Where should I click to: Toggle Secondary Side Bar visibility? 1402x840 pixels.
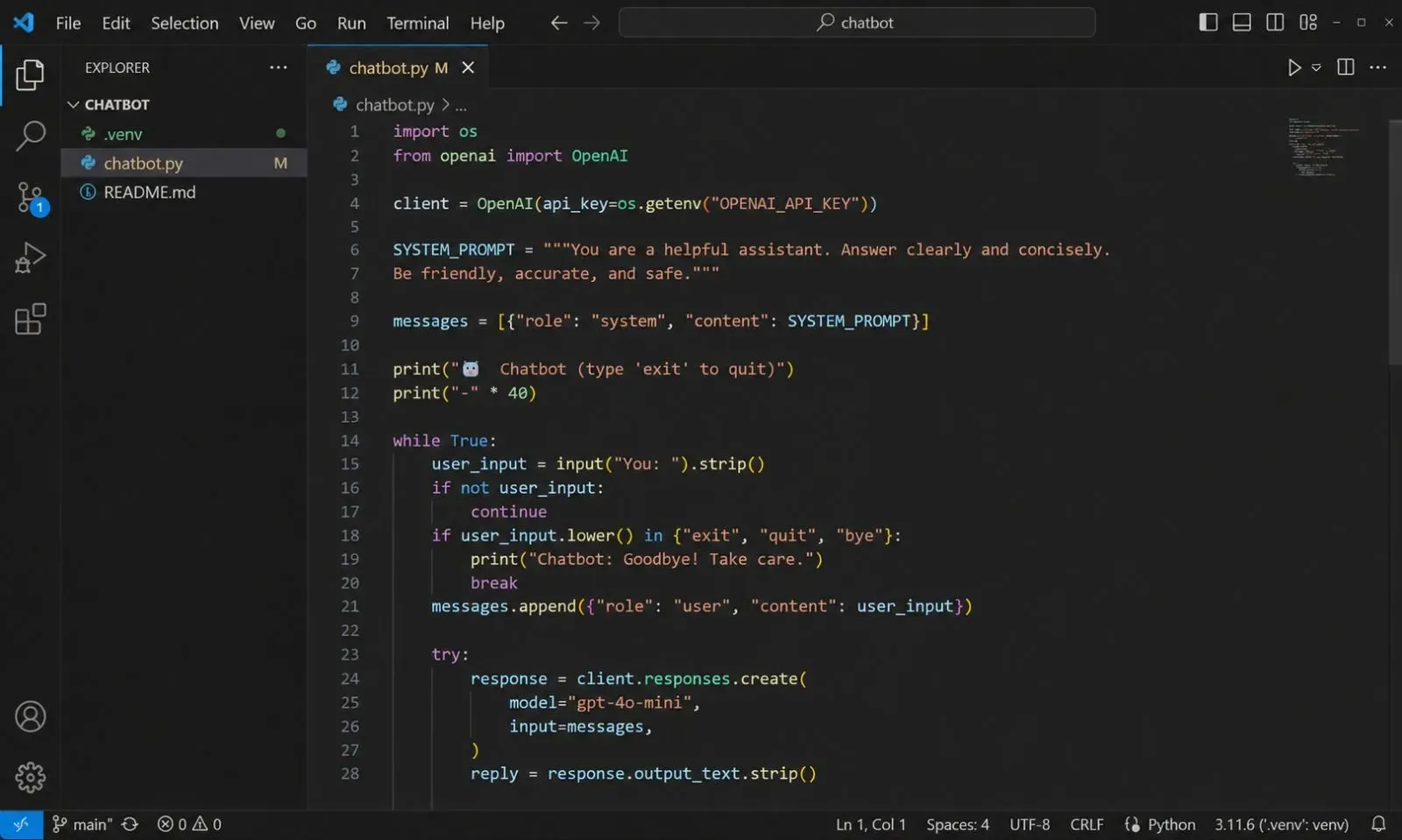[1275, 22]
